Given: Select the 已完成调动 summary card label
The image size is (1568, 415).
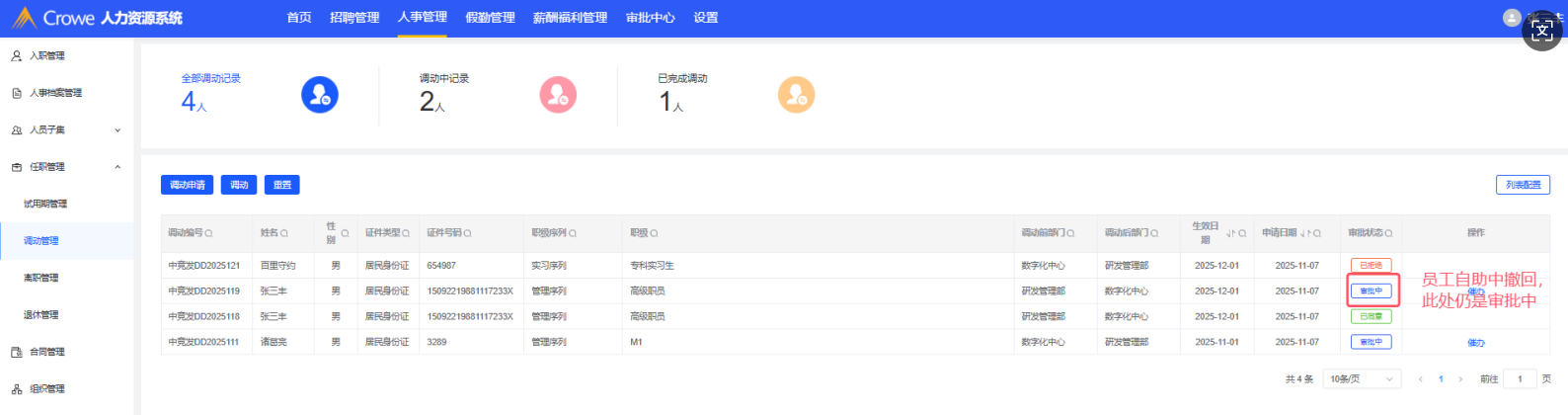Looking at the screenshot, I should point(682,78).
